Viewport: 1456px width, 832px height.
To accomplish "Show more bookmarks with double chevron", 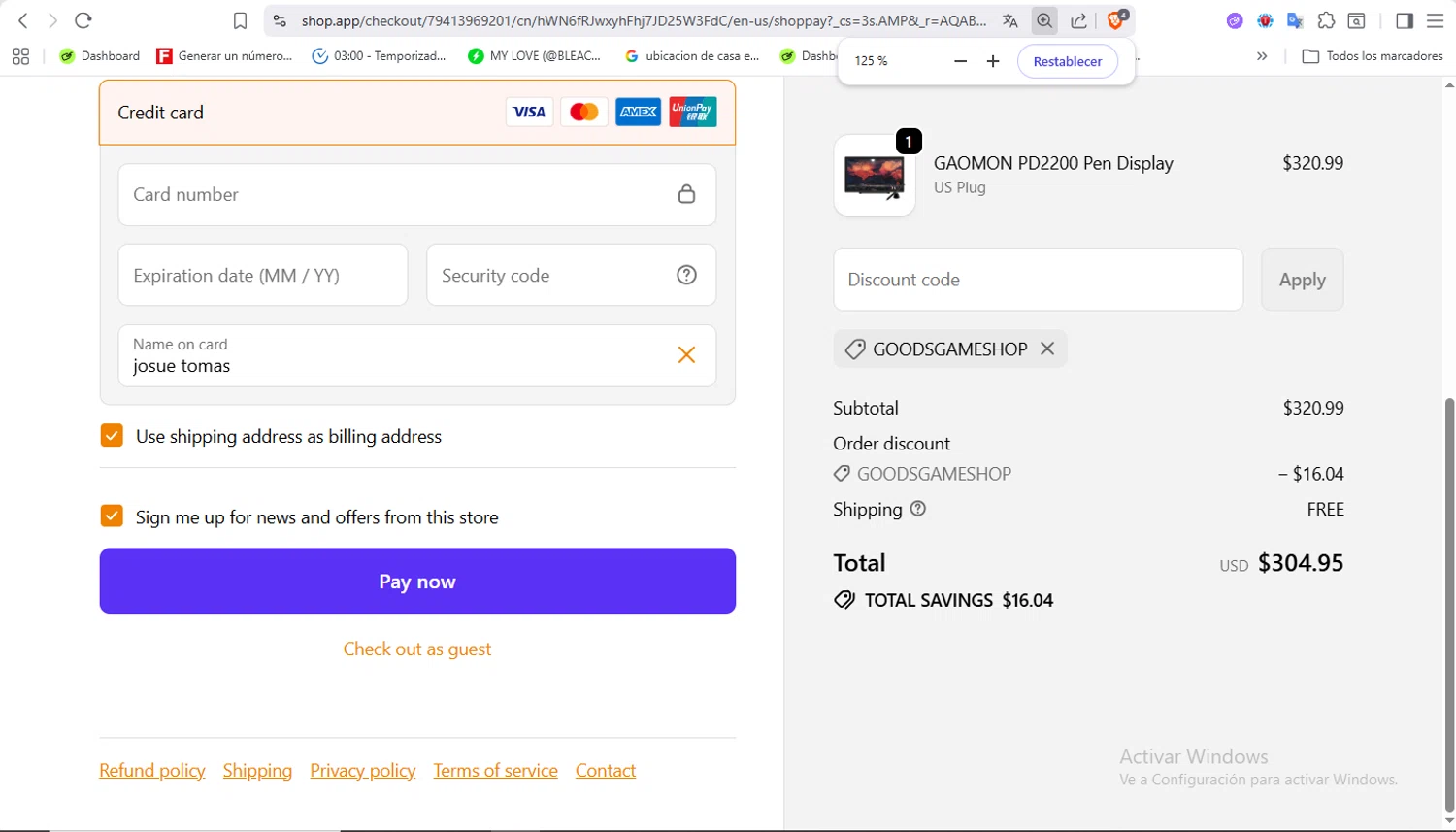I will pyautogui.click(x=1262, y=56).
